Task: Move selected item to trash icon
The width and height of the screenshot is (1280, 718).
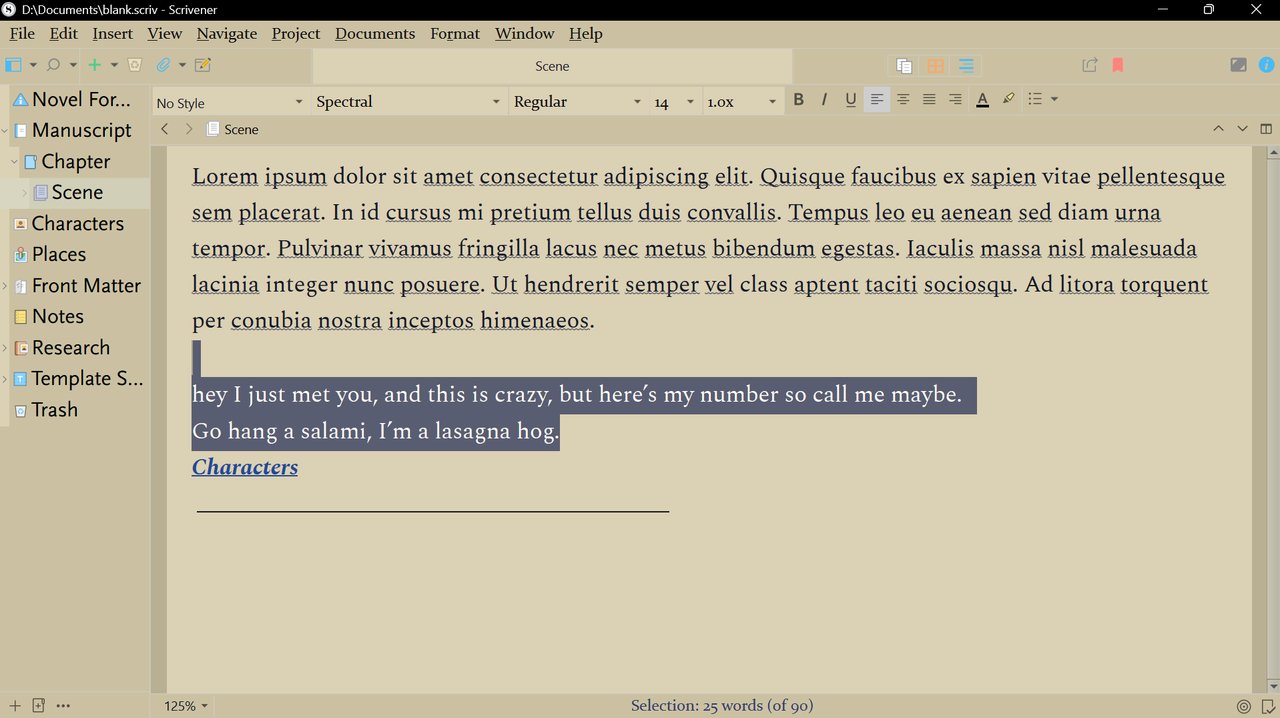Action: pyautogui.click(x=134, y=65)
